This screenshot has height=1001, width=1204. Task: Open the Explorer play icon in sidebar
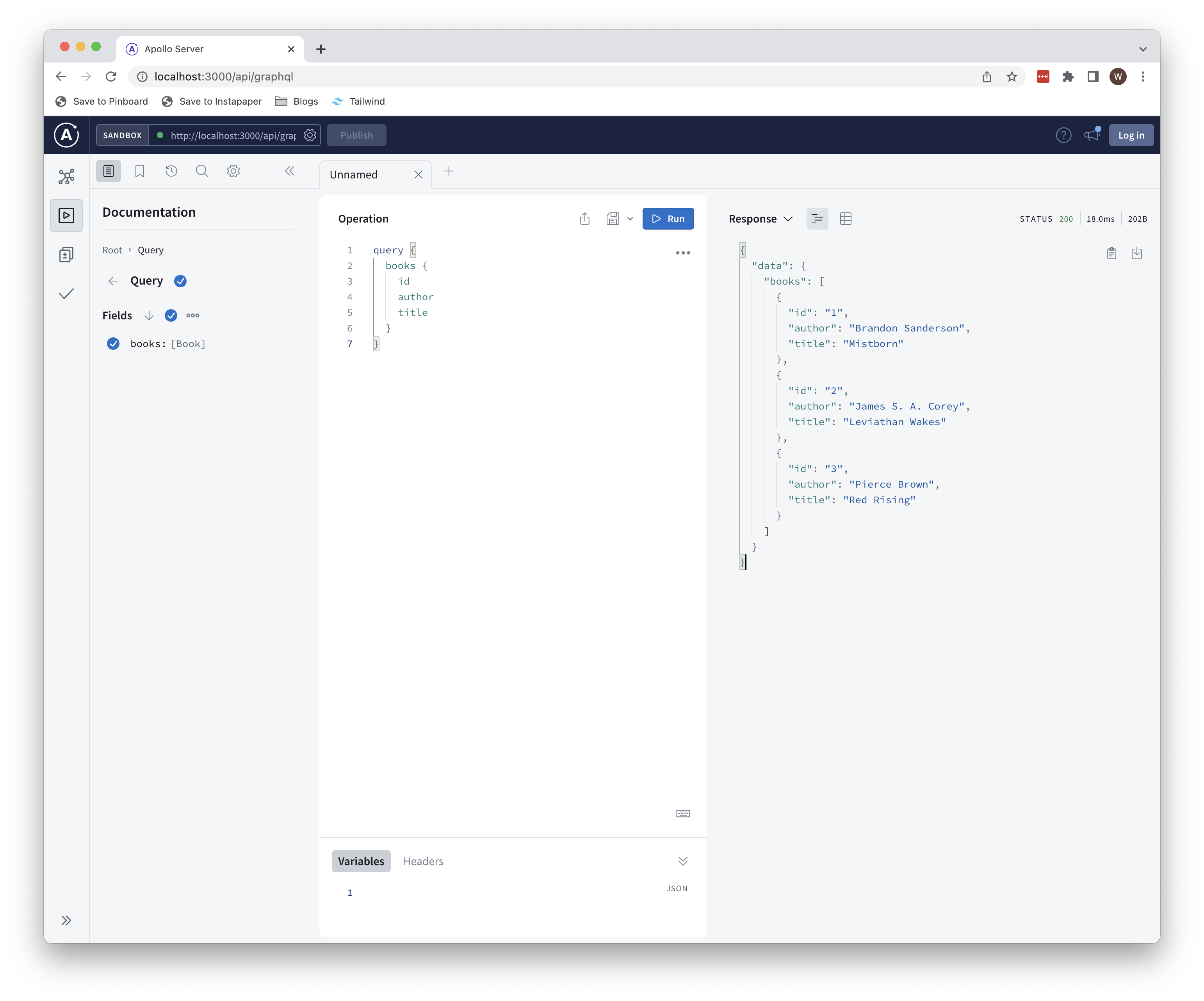pos(66,216)
